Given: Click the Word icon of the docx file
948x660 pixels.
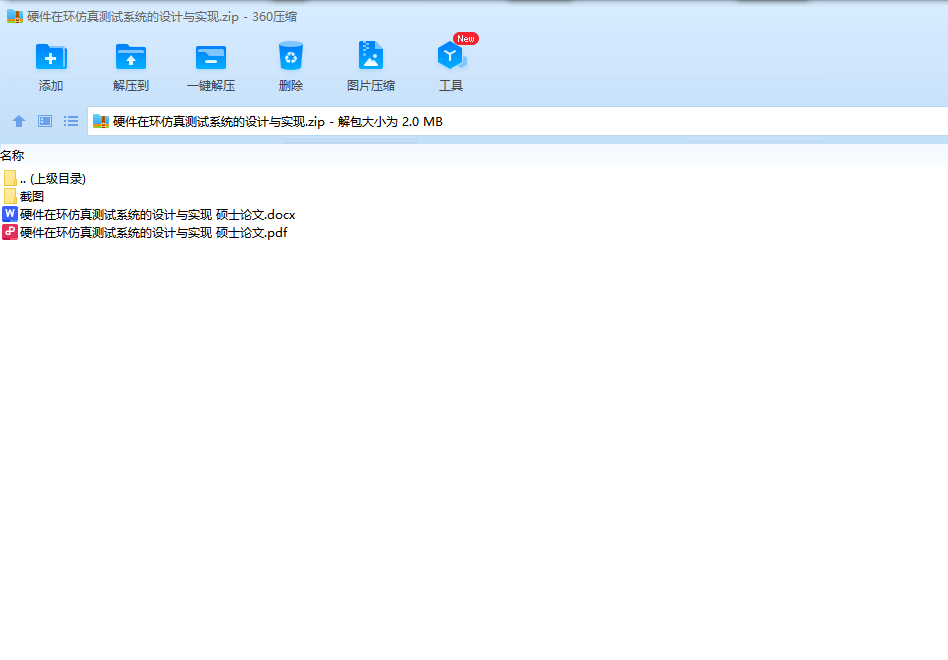Looking at the screenshot, I should pos(10,214).
